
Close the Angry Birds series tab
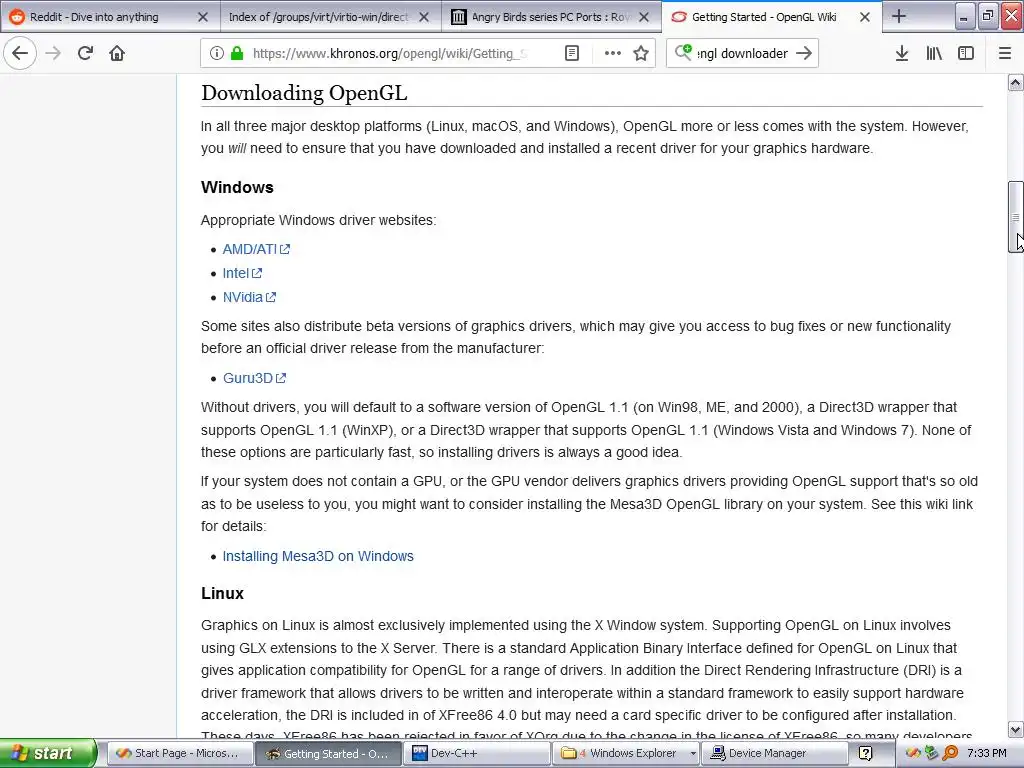tap(644, 17)
